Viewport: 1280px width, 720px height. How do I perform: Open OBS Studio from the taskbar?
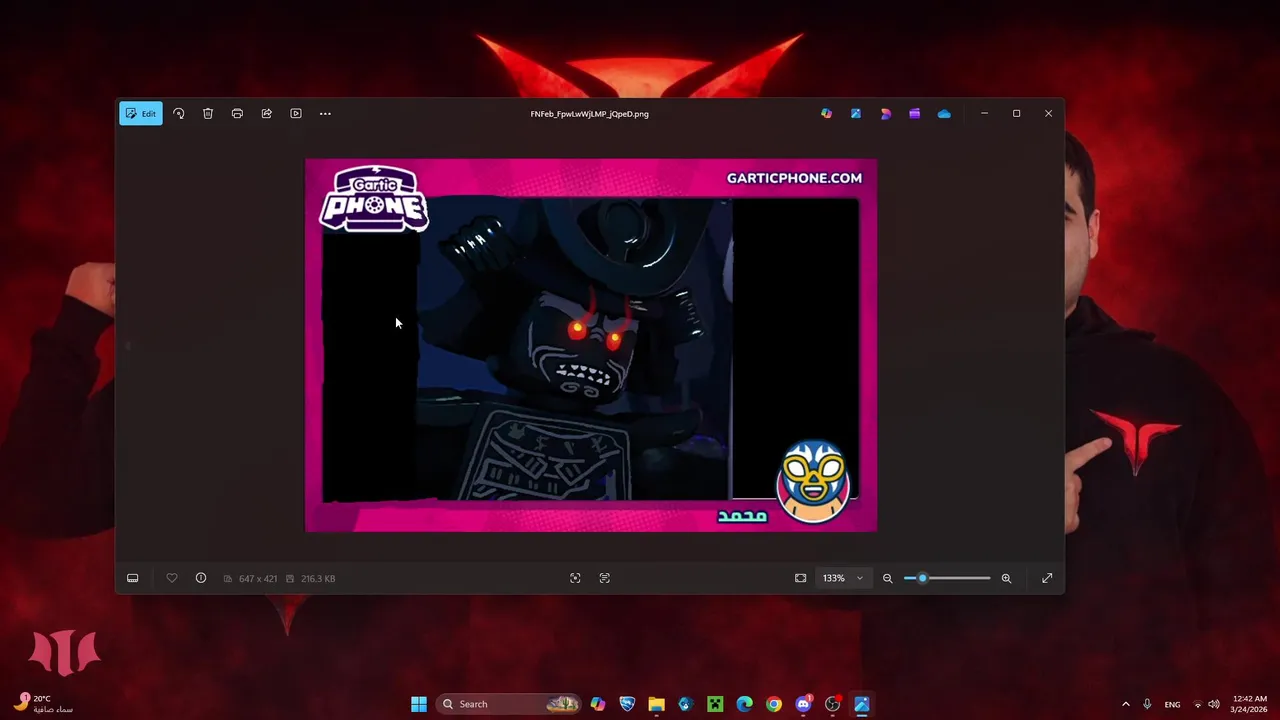[832, 704]
